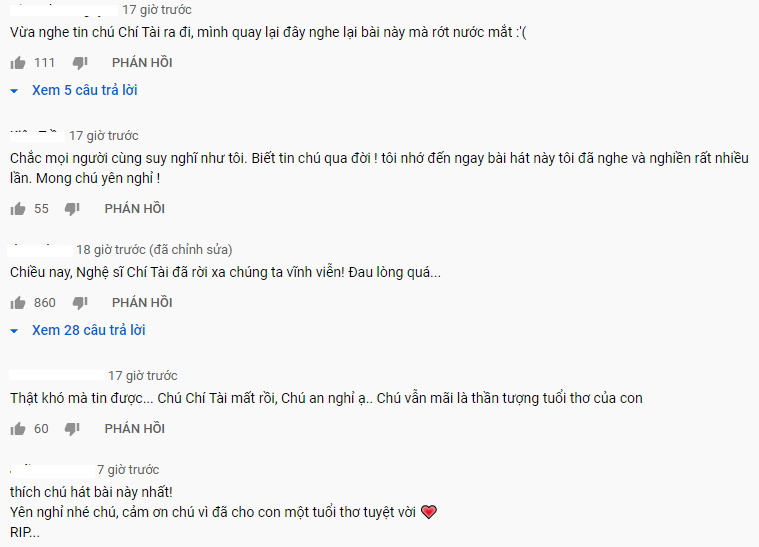Dislike the comment with 55 likes

click(72, 209)
